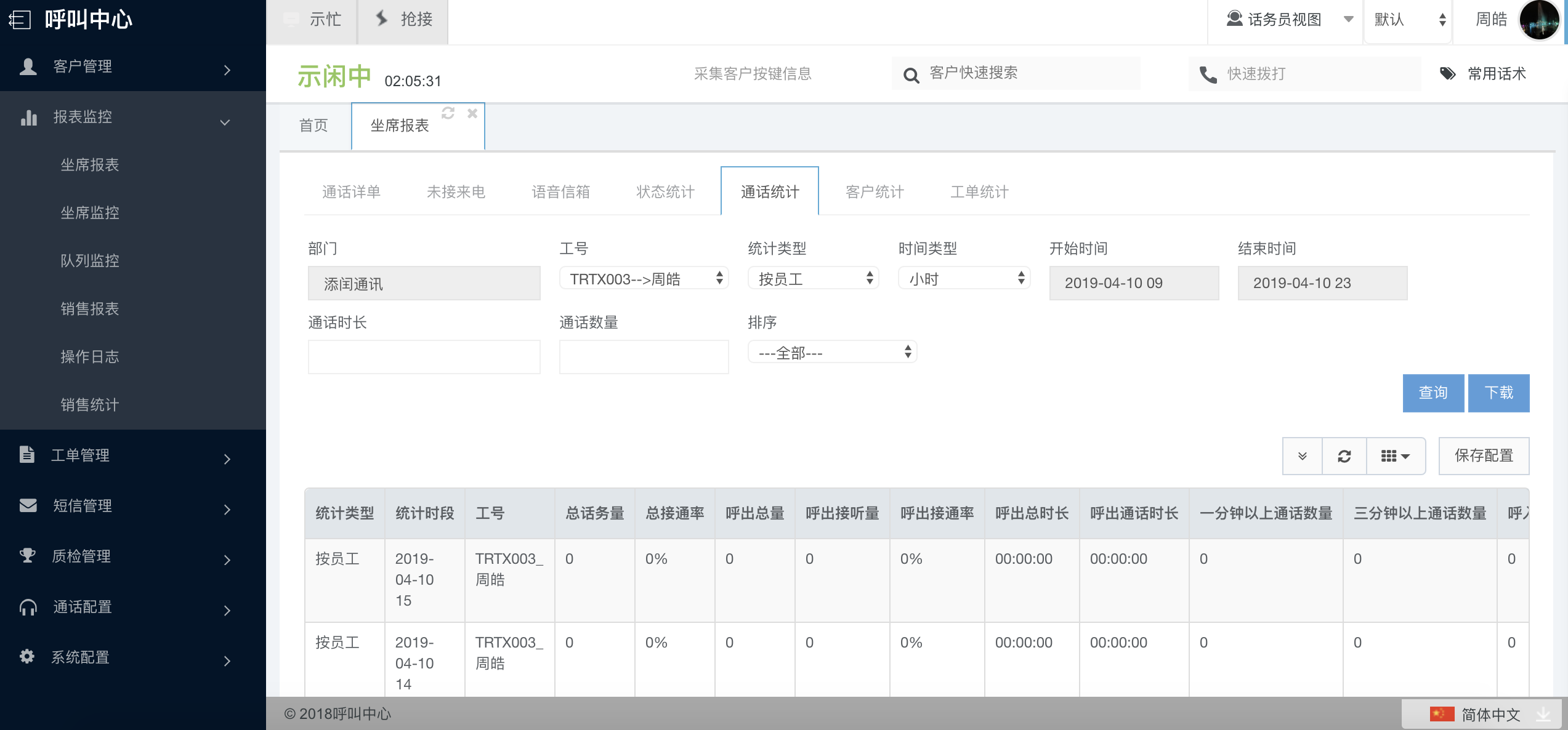Viewport: 1568px width, 730px height.
Task: Click the double-chevron toggle icon above table
Action: 1302,456
